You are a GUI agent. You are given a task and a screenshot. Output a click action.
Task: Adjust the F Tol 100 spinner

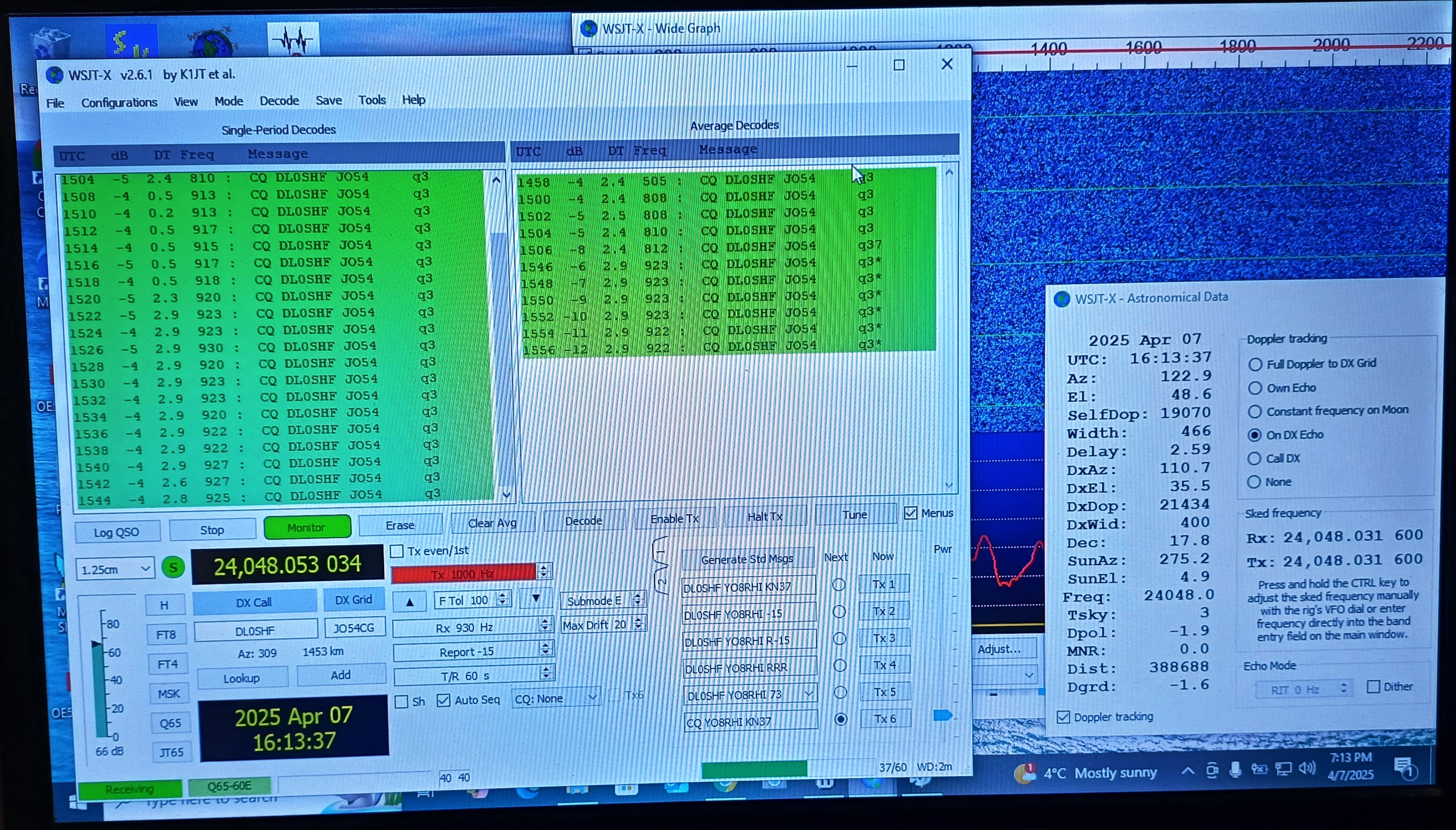click(503, 599)
